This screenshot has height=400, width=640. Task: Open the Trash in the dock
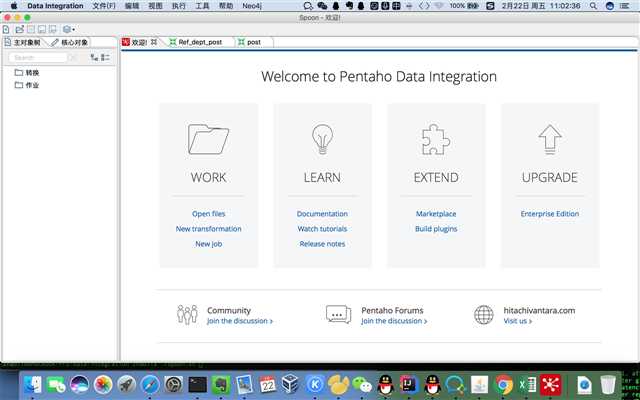click(608, 384)
